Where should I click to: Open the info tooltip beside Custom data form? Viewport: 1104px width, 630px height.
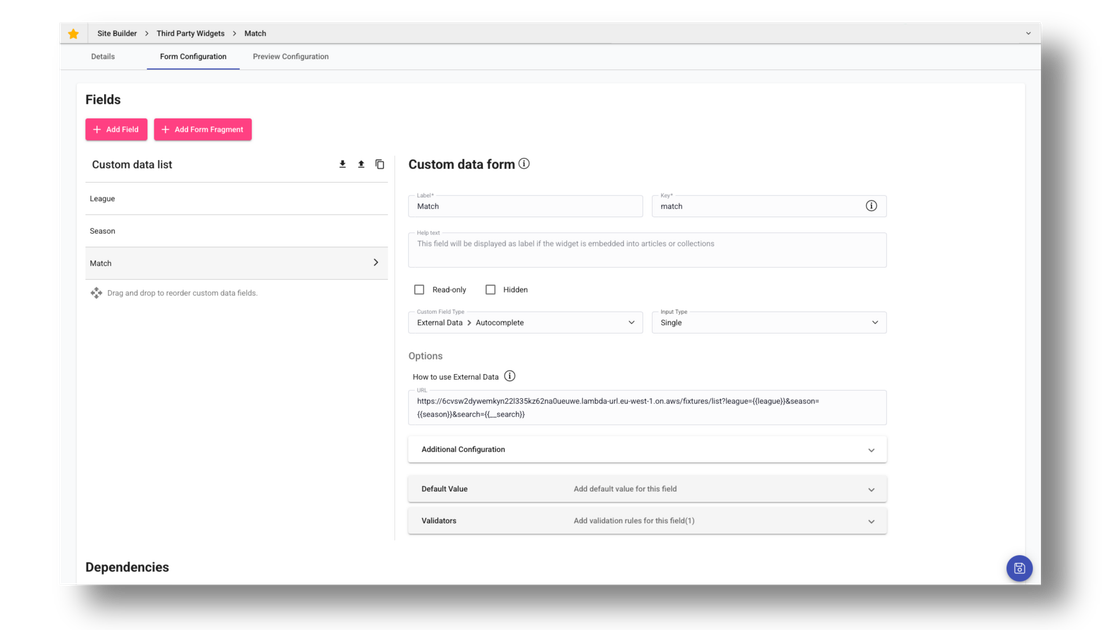(524, 164)
